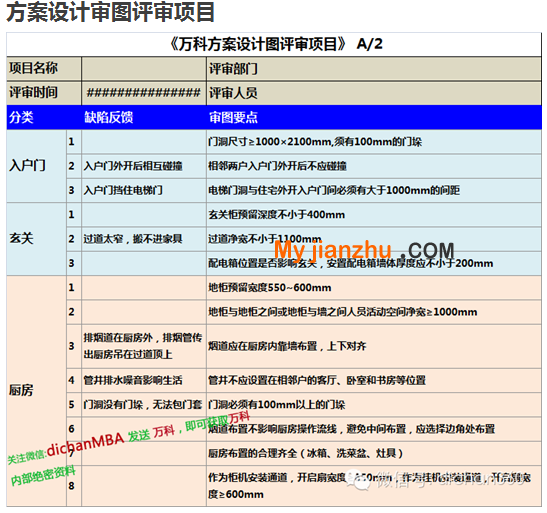Click the 评审时间 label cell
This screenshot has height=513, width=547.
coord(44,93)
